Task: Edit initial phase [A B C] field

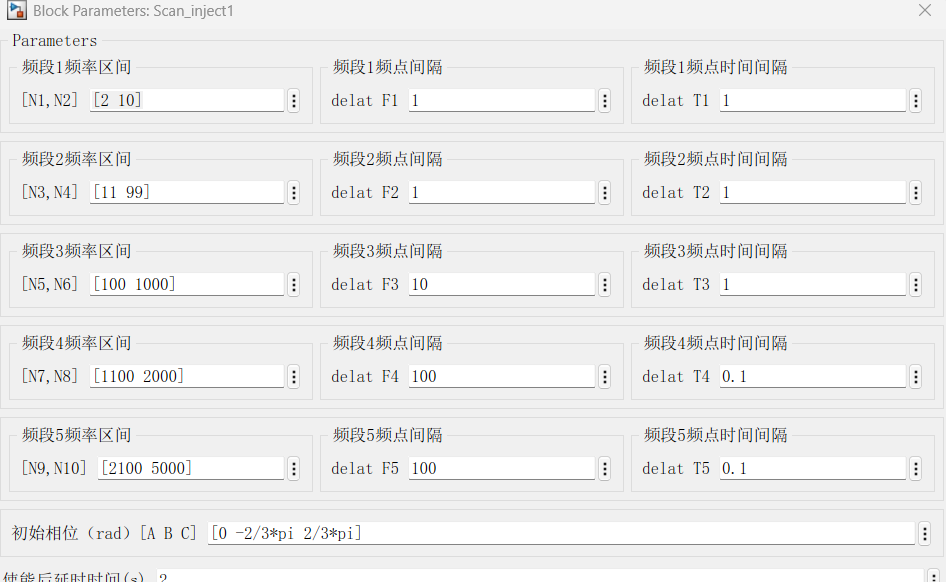Action: click(x=562, y=533)
